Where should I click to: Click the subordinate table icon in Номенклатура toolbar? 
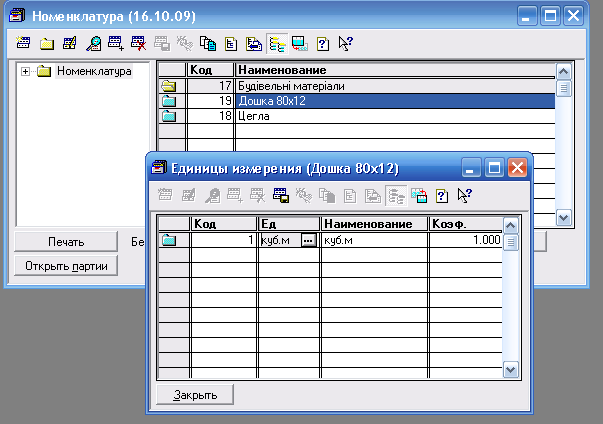tap(300, 43)
